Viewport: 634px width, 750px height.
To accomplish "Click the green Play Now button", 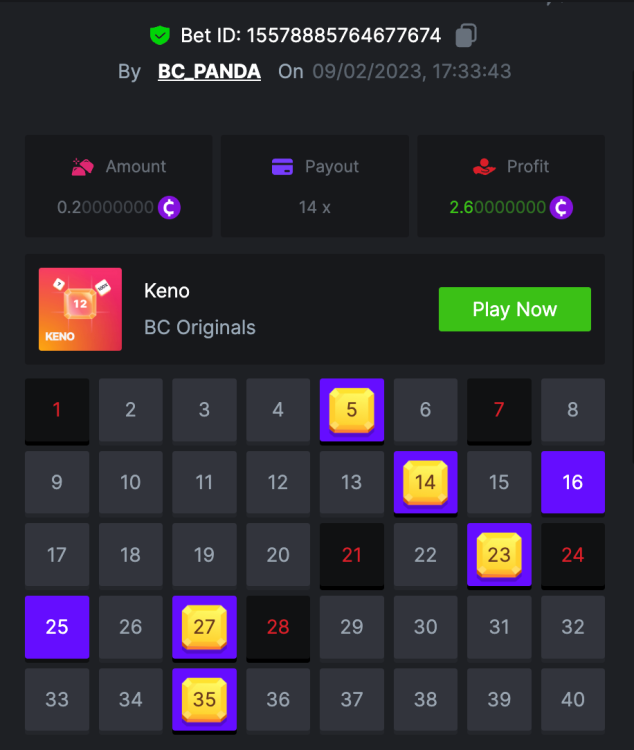I will pyautogui.click(x=515, y=309).
